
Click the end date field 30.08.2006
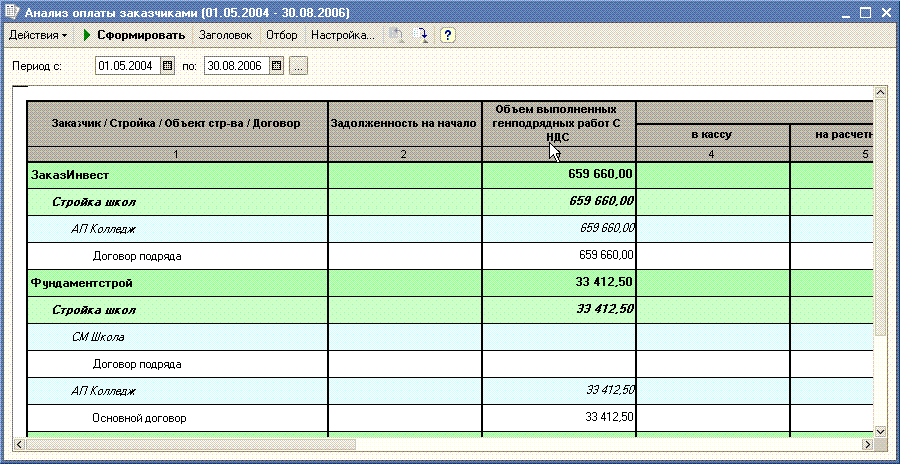[237, 66]
